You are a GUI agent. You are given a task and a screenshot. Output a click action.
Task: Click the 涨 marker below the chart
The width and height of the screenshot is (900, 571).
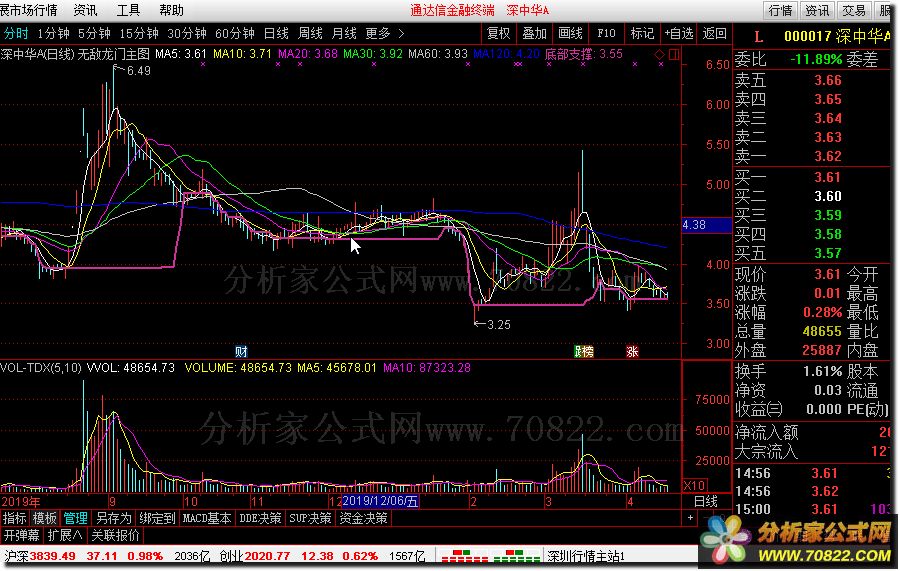coord(632,351)
